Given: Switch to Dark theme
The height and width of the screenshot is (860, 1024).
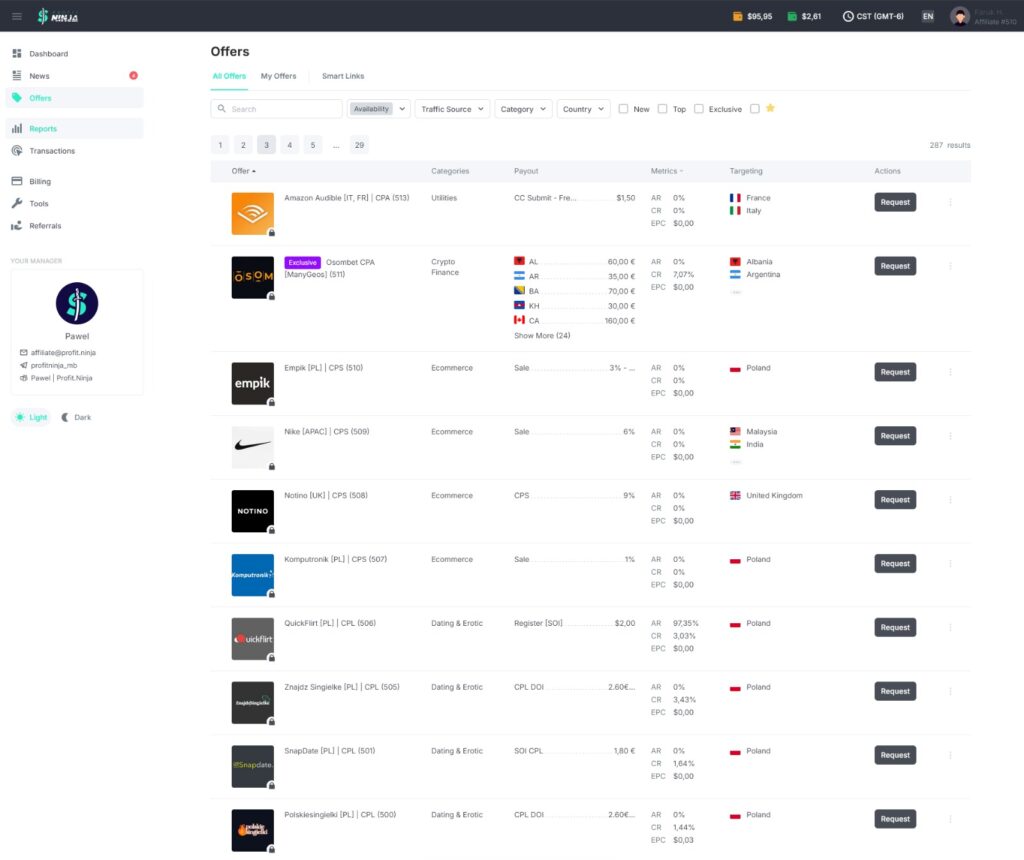Looking at the screenshot, I should (x=76, y=417).
